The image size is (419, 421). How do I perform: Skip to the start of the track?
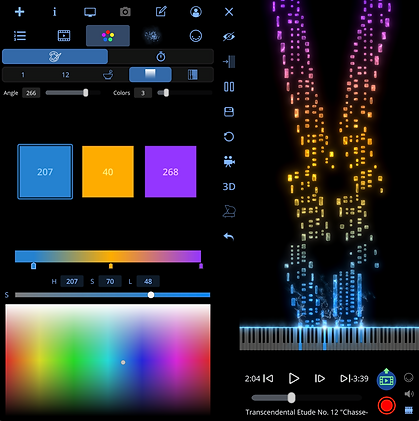pyautogui.click(x=268, y=378)
